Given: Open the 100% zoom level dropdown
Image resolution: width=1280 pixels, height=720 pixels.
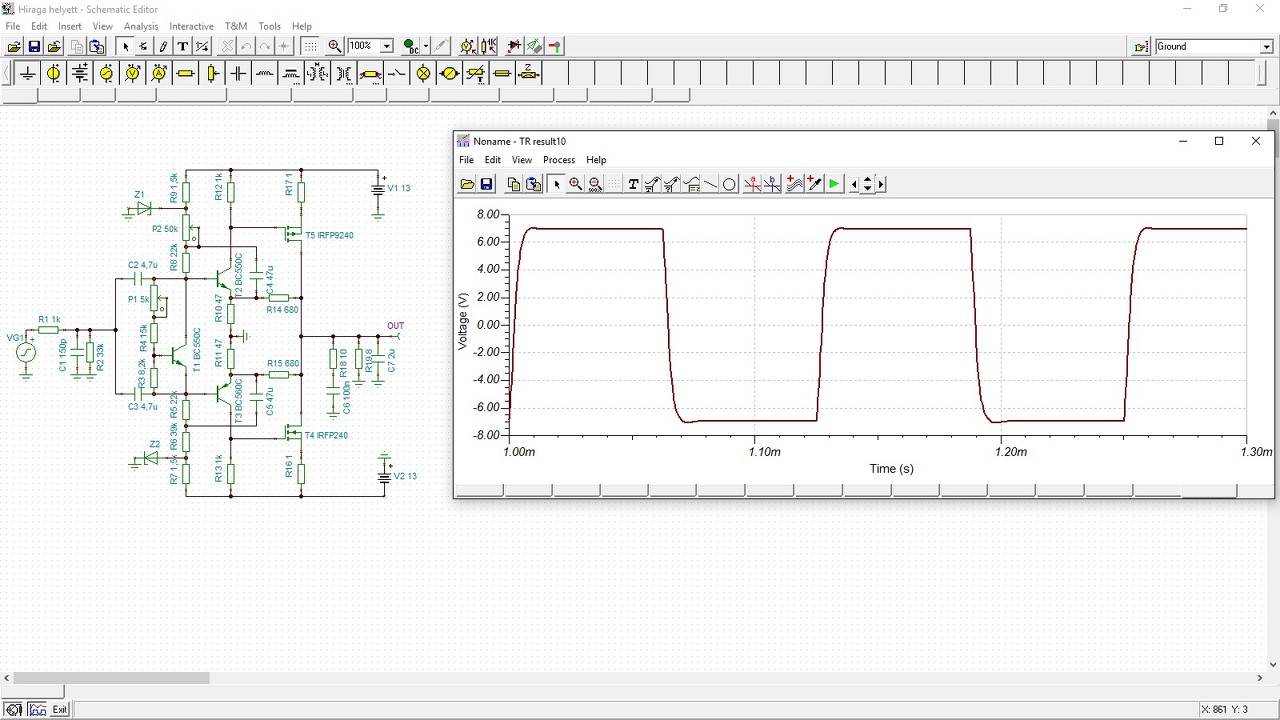Looking at the screenshot, I should [386, 46].
